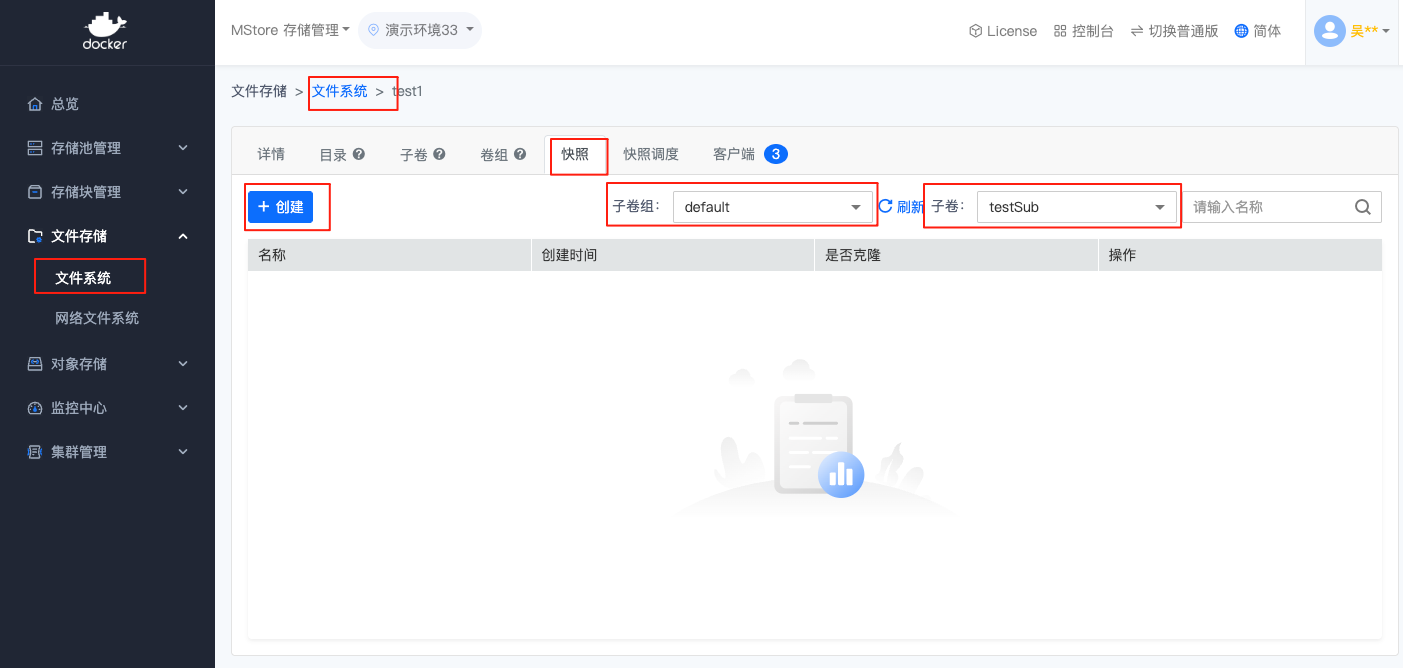Click the 监控中心 monitoring icon in the sidebar
Image resolution: width=1403 pixels, height=668 pixels.
coord(33,407)
